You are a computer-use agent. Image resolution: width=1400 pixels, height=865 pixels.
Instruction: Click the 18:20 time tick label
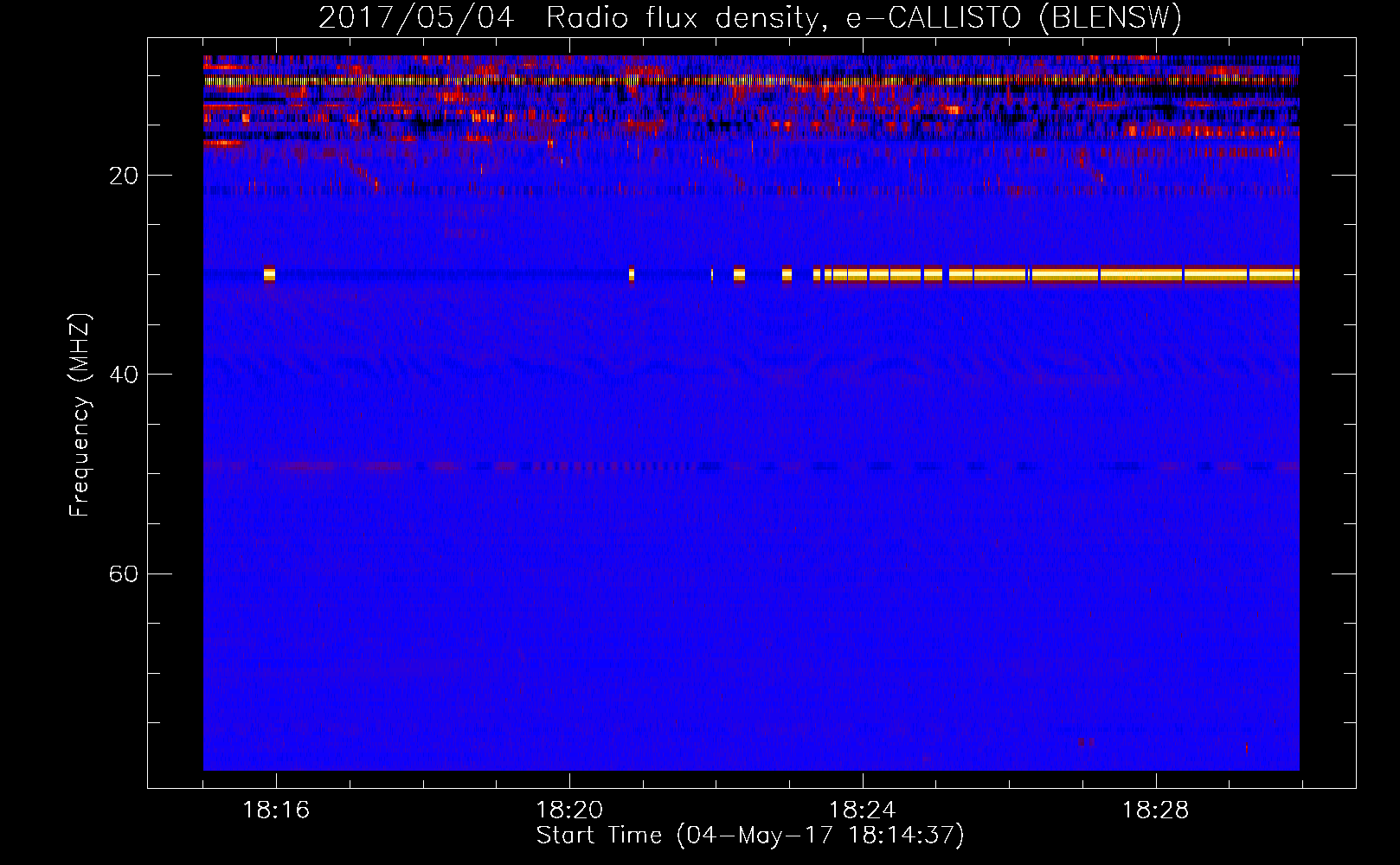tap(569, 811)
